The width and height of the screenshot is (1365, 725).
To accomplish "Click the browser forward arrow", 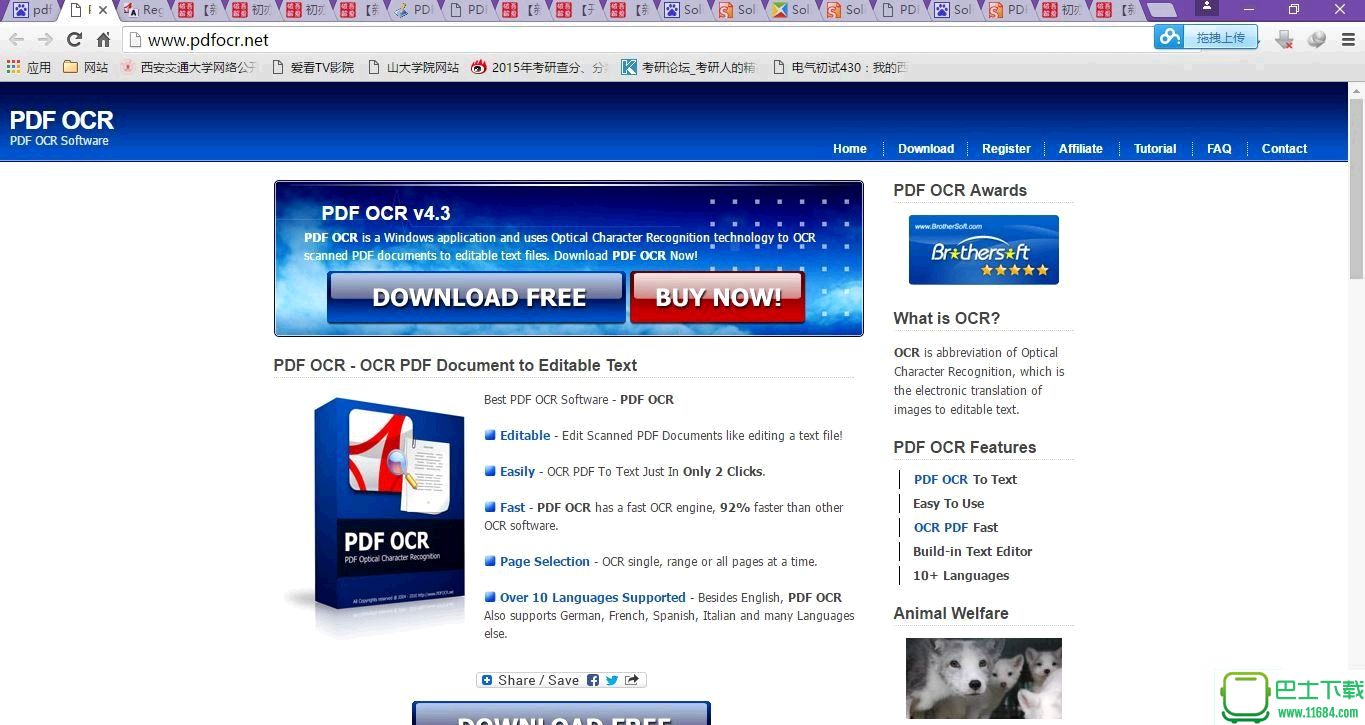I will pyautogui.click(x=45, y=40).
